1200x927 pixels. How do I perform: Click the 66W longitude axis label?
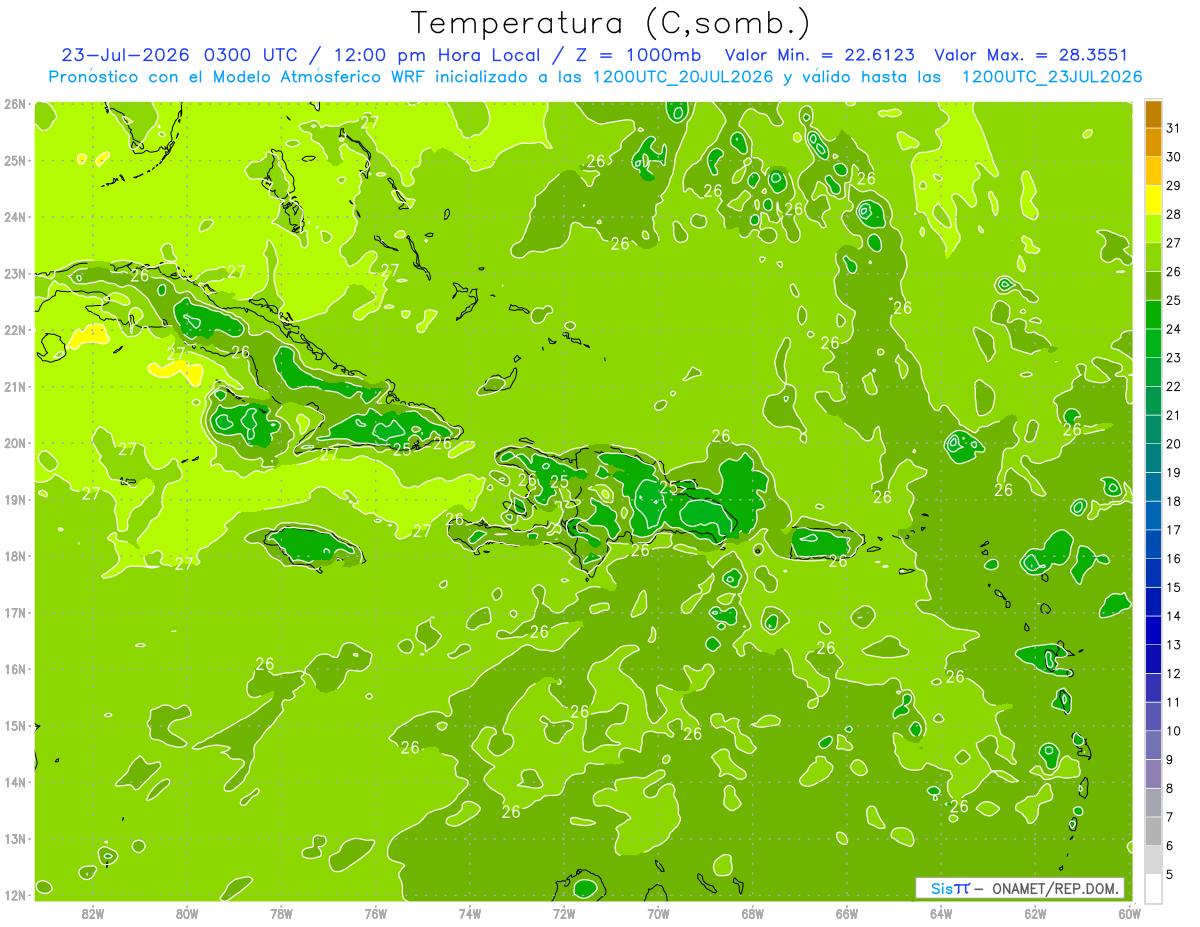tap(847, 913)
